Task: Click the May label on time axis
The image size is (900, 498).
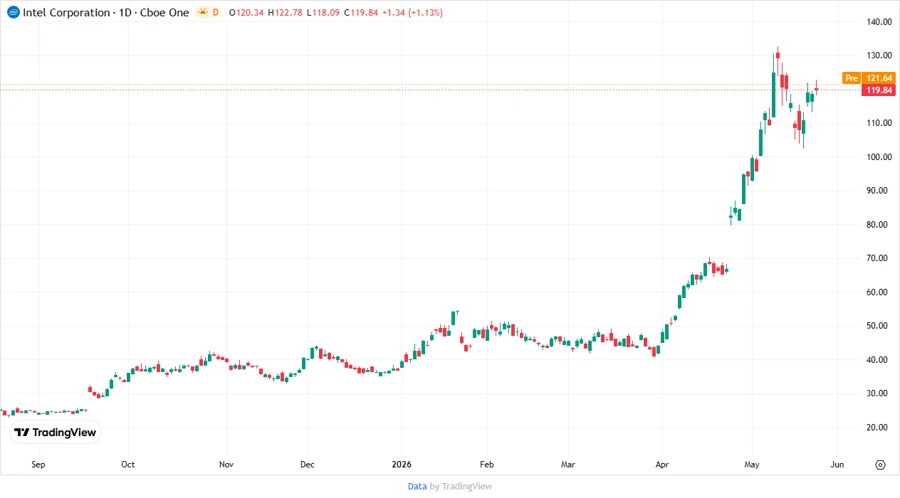Action: tap(751, 464)
